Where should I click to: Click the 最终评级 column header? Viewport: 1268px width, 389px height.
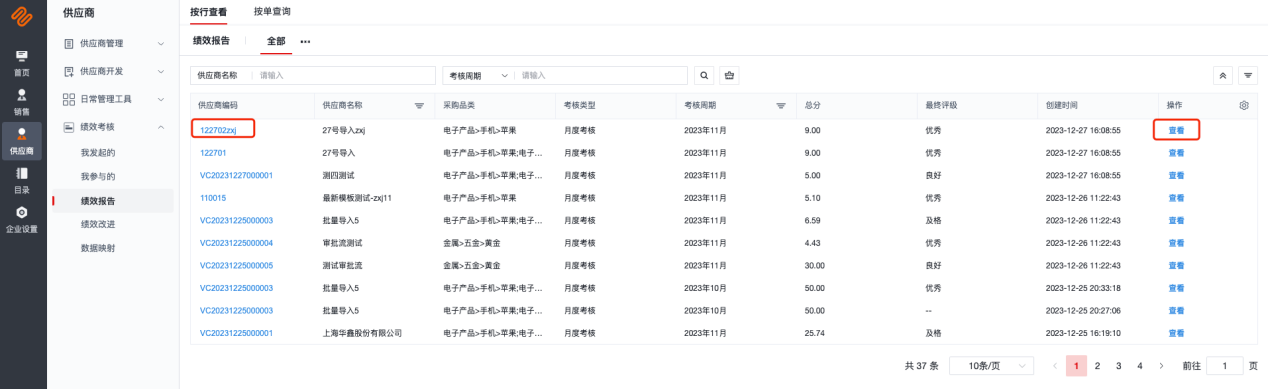coord(941,105)
